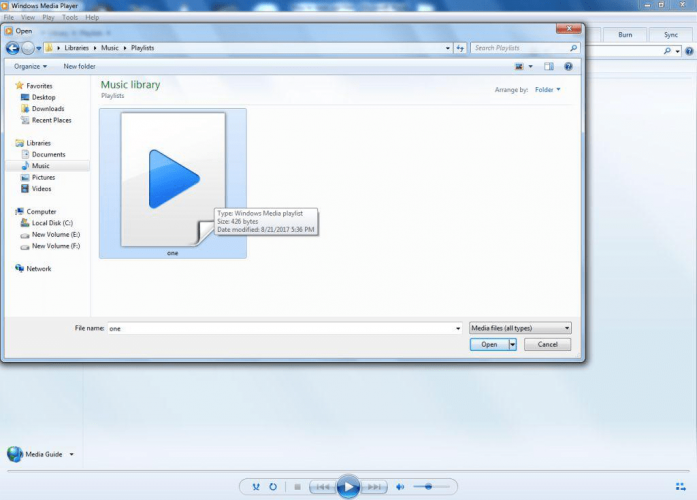Click the large Play button

click(348, 487)
